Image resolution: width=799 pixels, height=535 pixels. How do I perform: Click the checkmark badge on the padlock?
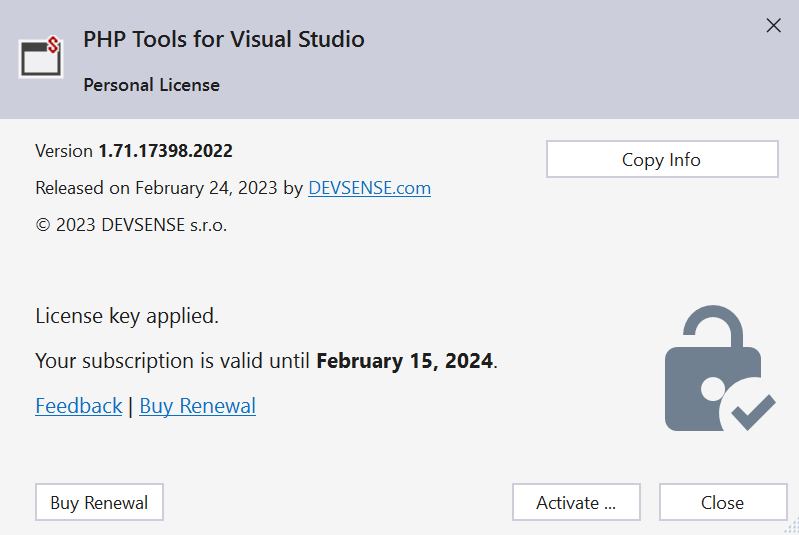752,408
